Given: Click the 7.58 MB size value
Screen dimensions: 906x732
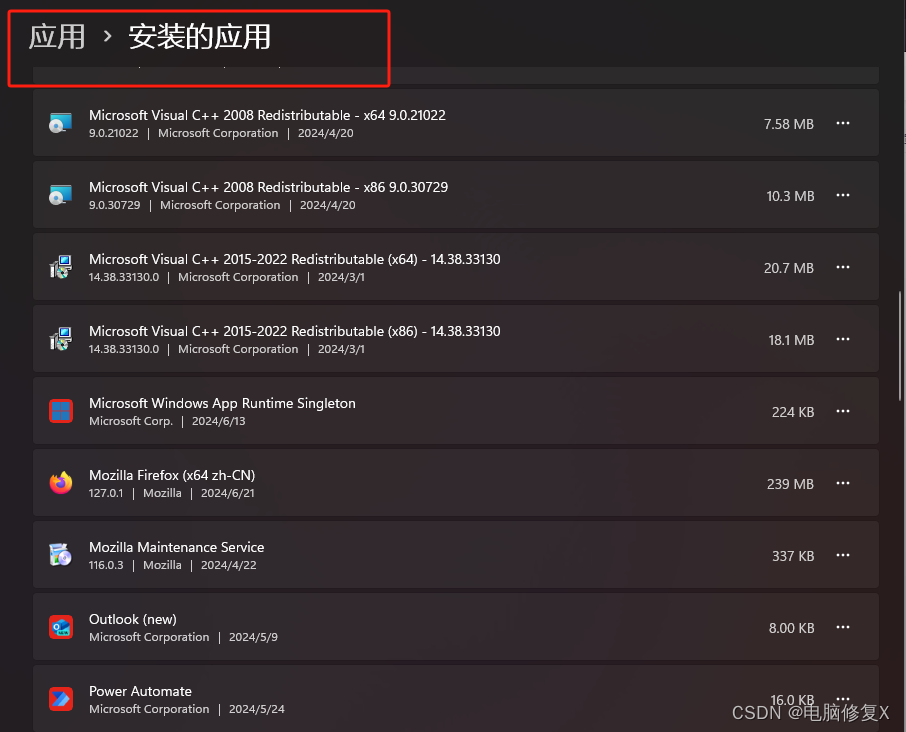Looking at the screenshot, I should click(789, 124).
